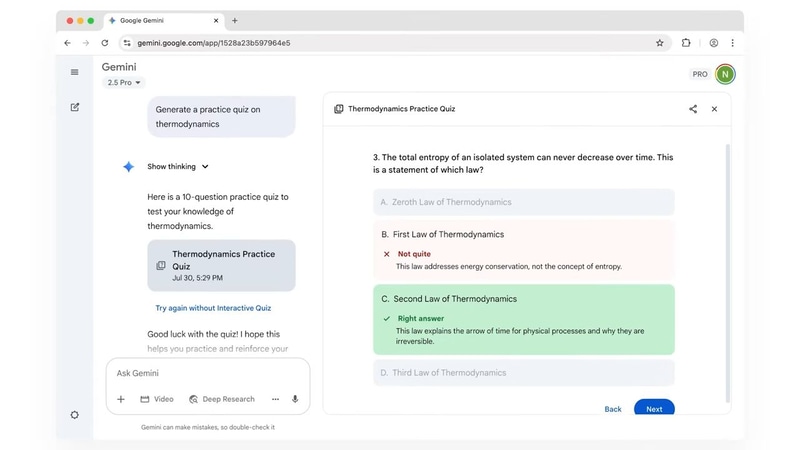Close the quiz panel
The width and height of the screenshot is (800, 450).
pyautogui.click(x=714, y=109)
